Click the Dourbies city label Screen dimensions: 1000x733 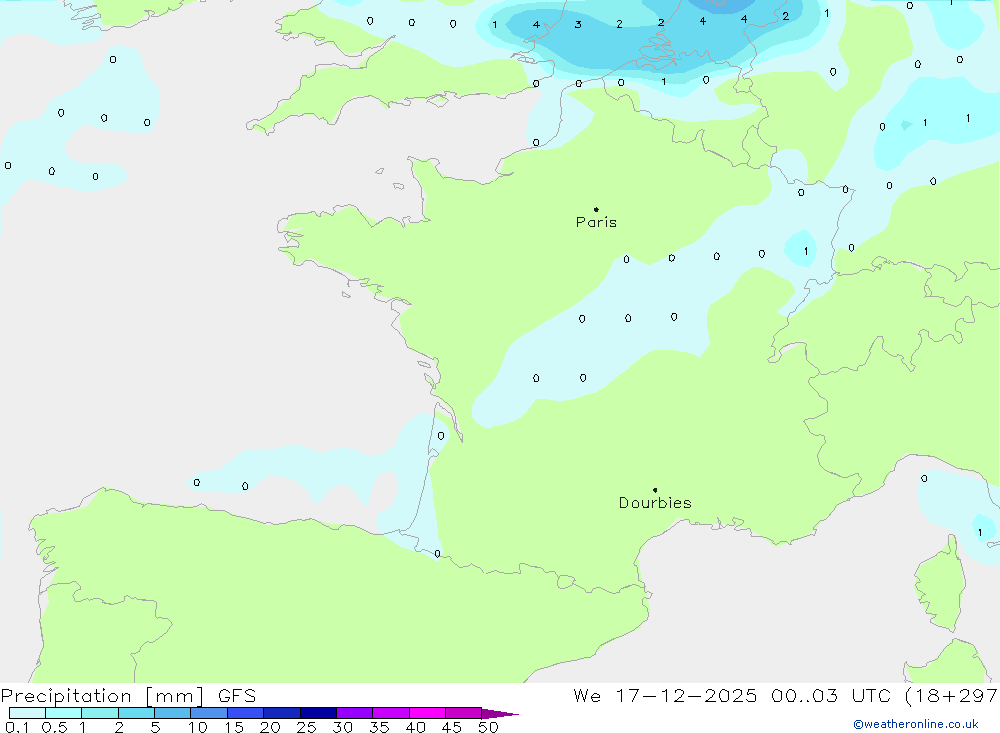coord(655,503)
